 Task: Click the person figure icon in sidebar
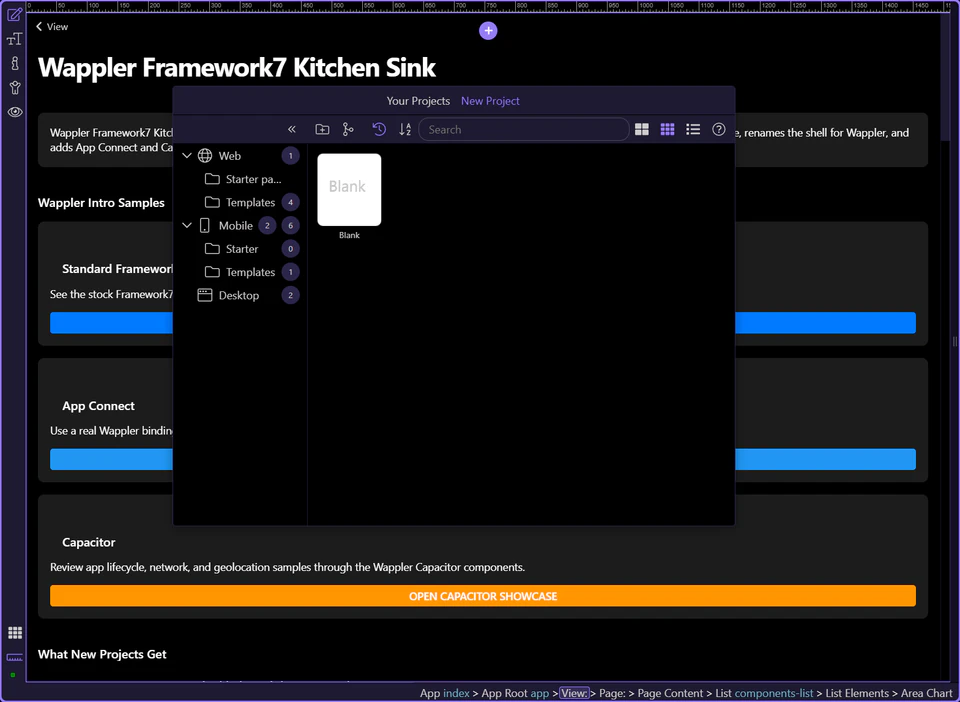pyautogui.click(x=15, y=88)
